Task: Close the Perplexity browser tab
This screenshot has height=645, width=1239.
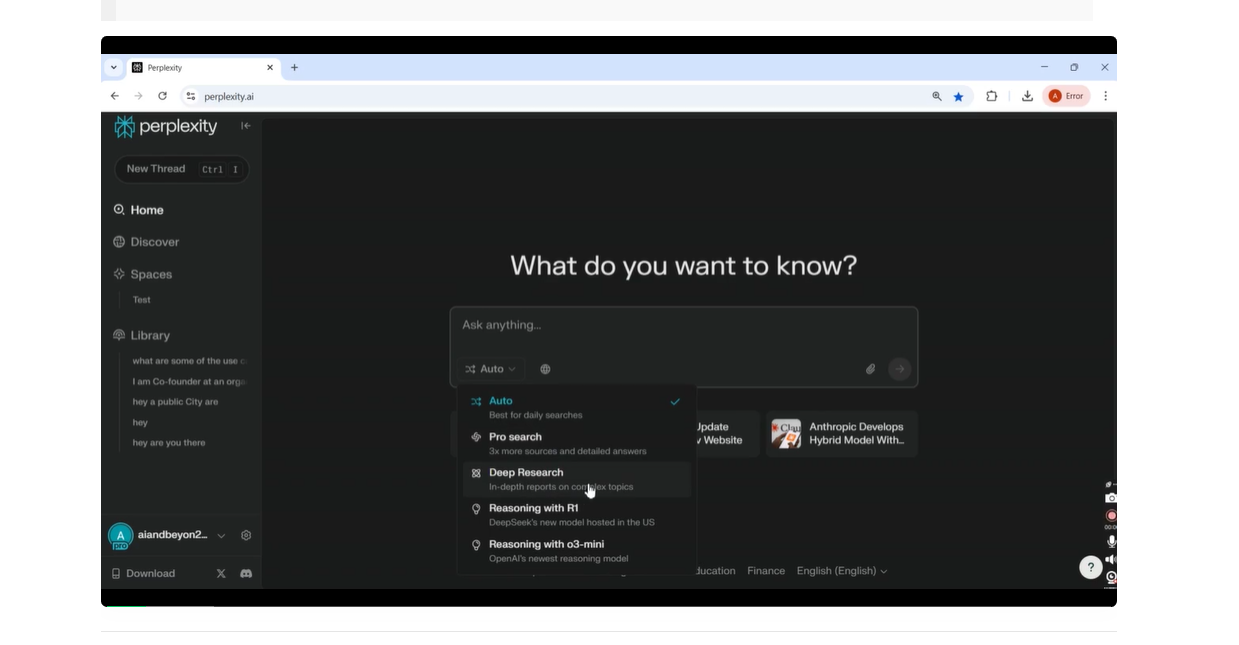Action: click(270, 68)
